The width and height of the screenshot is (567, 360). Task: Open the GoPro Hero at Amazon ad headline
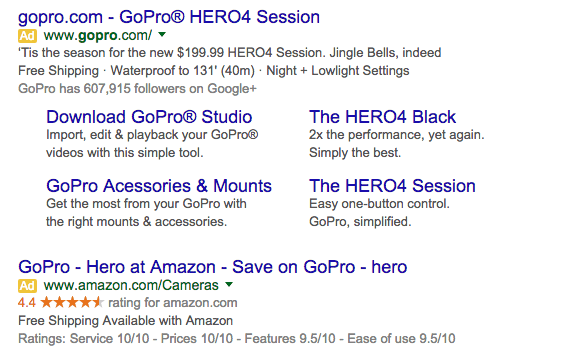pyautogui.click(x=213, y=267)
